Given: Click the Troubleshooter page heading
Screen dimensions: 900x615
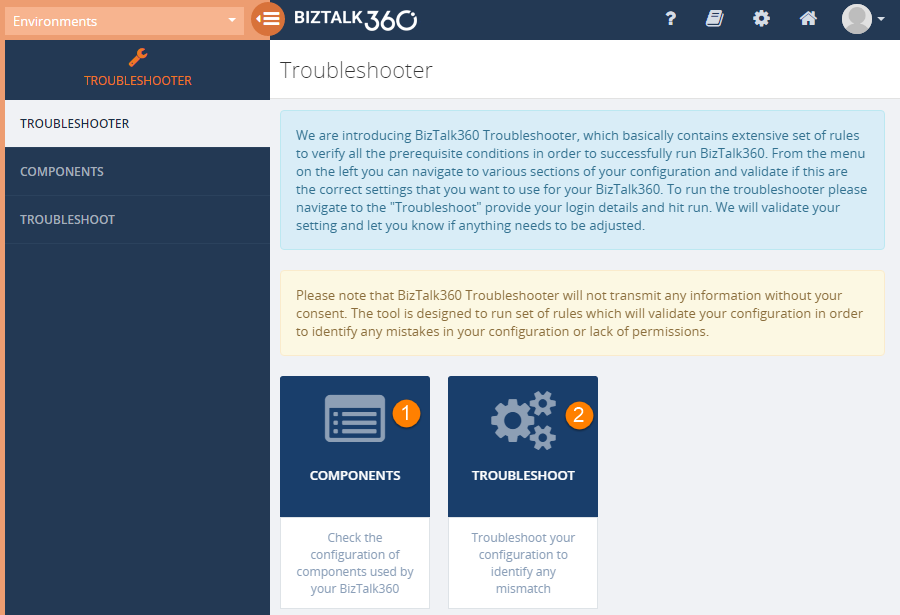Looking at the screenshot, I should point(356,70).
